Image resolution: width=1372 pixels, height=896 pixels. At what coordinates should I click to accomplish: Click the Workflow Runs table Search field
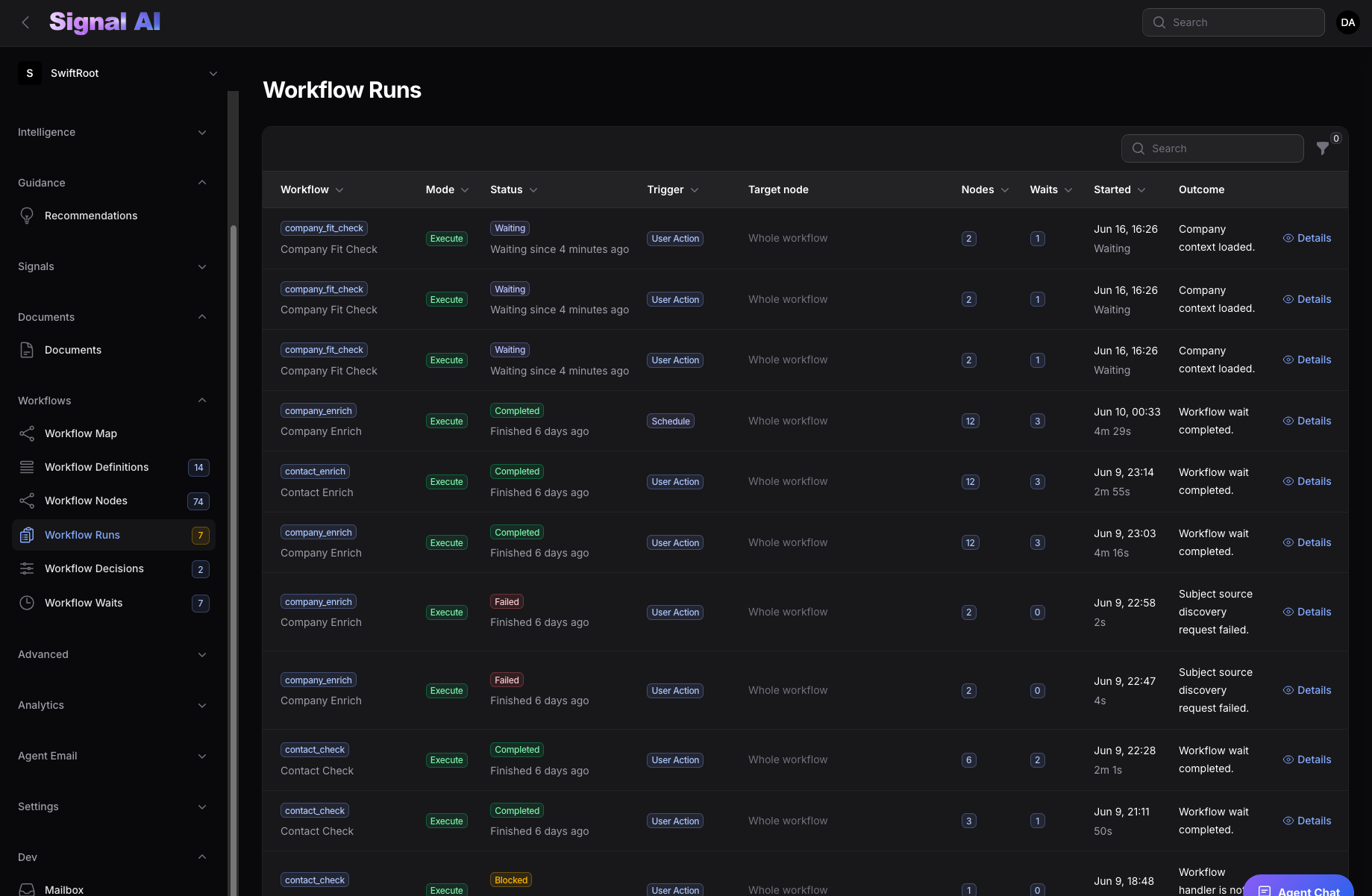click(1212, 148)
